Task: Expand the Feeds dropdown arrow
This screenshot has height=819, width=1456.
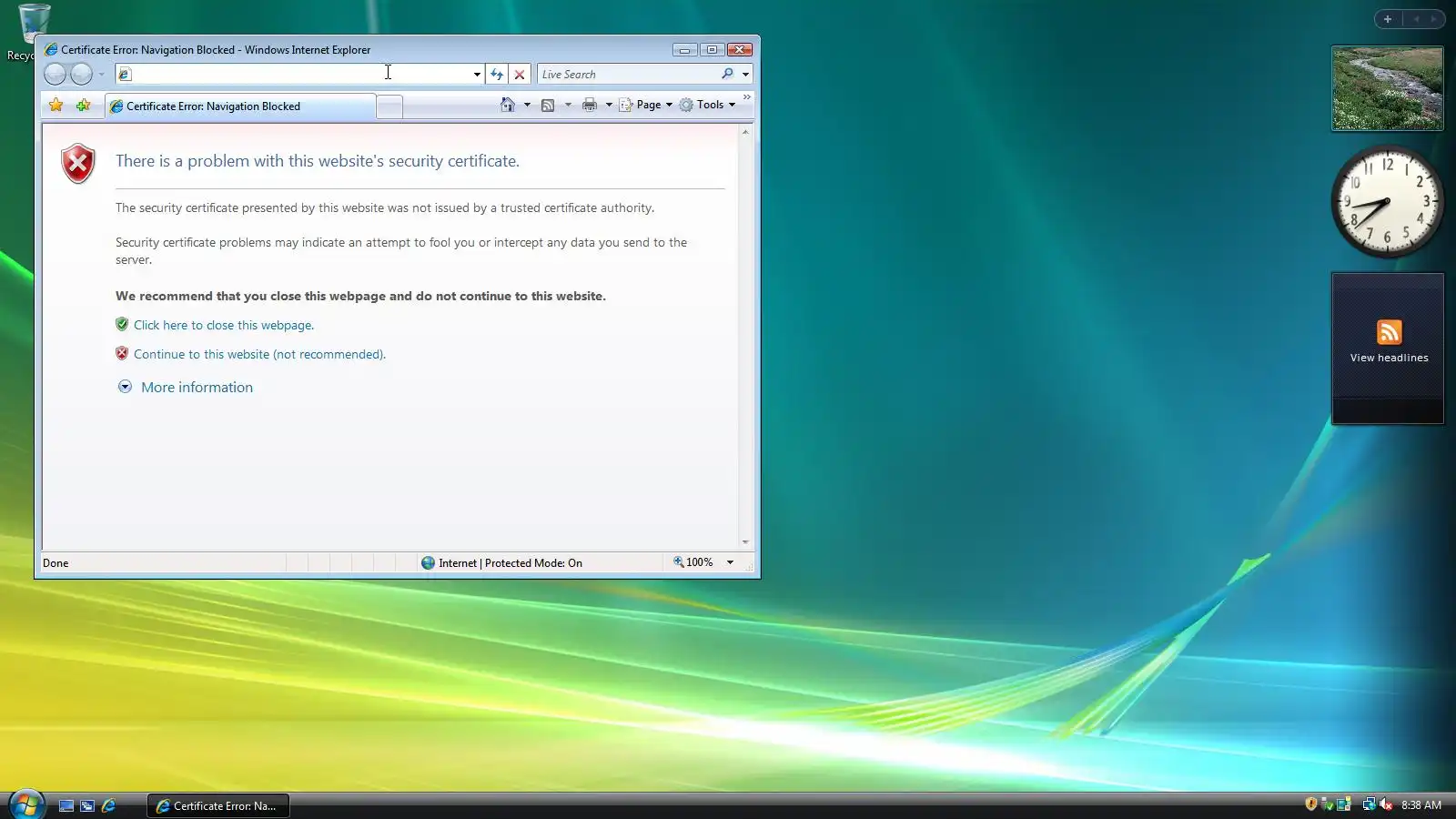Action: (x=568, y=105)
